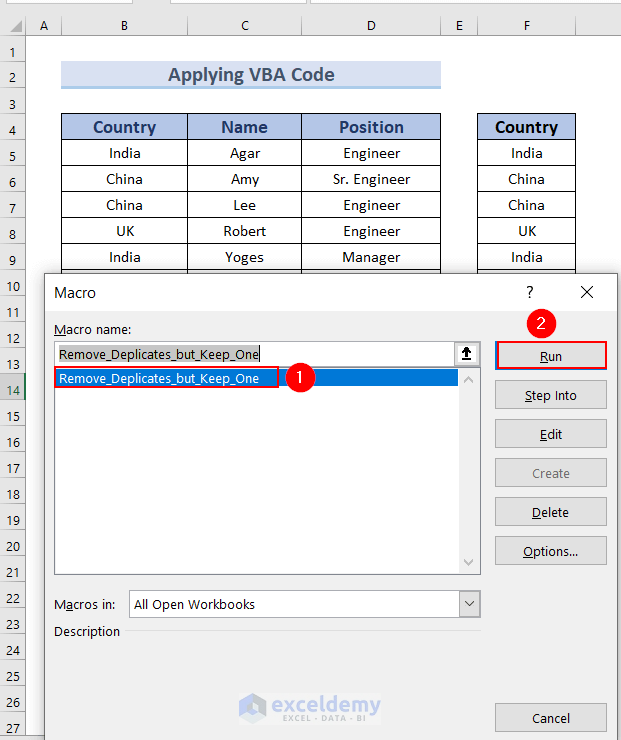Viewport: 621px width, 740px height.
Task: Select Remove_Deplicates_but_Keep_One in macro list
Action: point(256,378)
